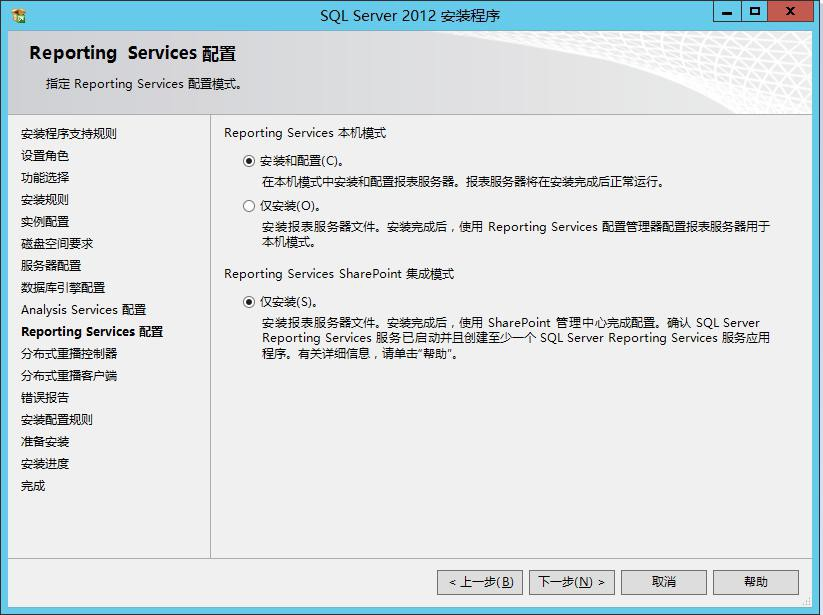Select the 安装和配置(C) radio button
Viewport: 823px width, 615px height.
click(249, 161)
